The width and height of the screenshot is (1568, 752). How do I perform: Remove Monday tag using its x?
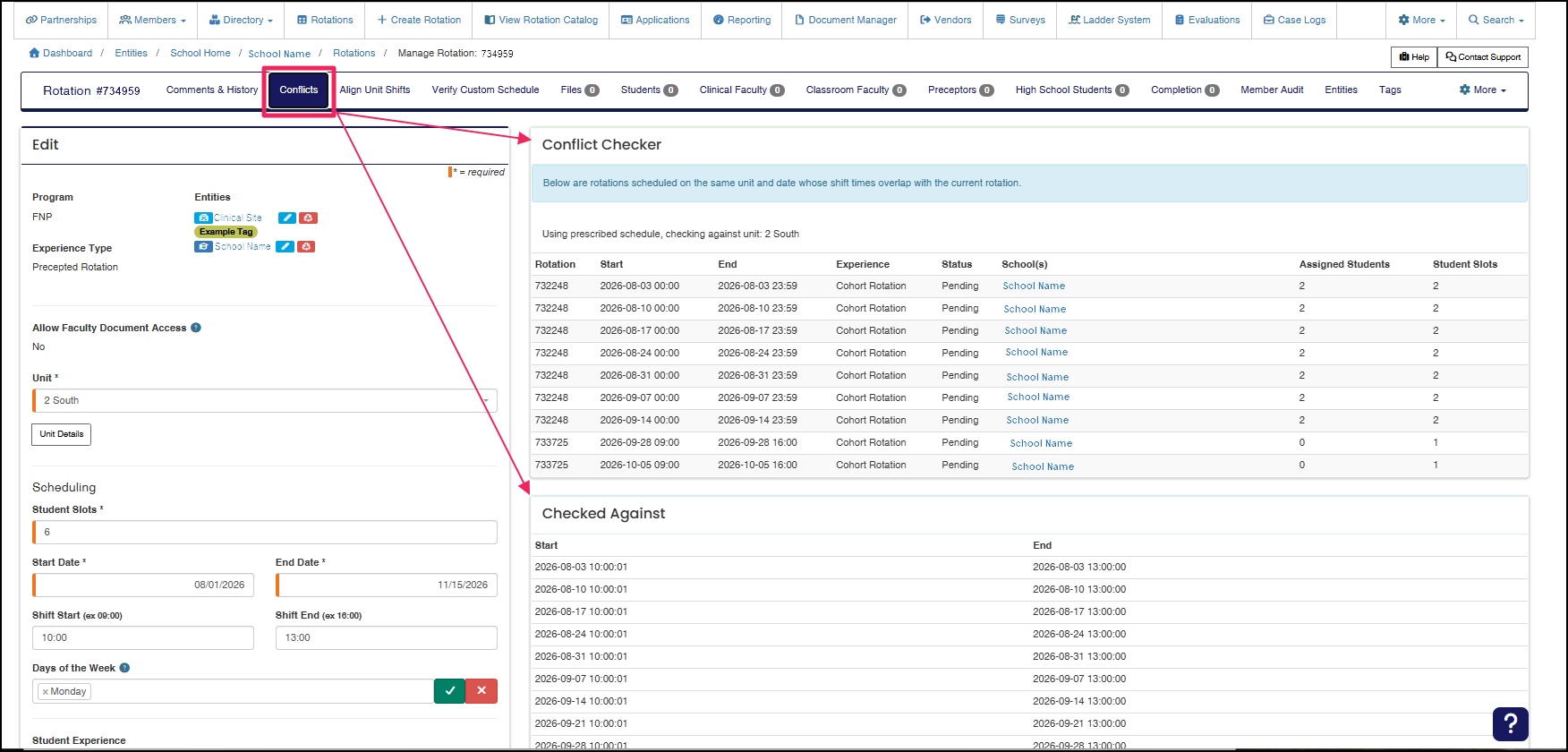point(45,692)
